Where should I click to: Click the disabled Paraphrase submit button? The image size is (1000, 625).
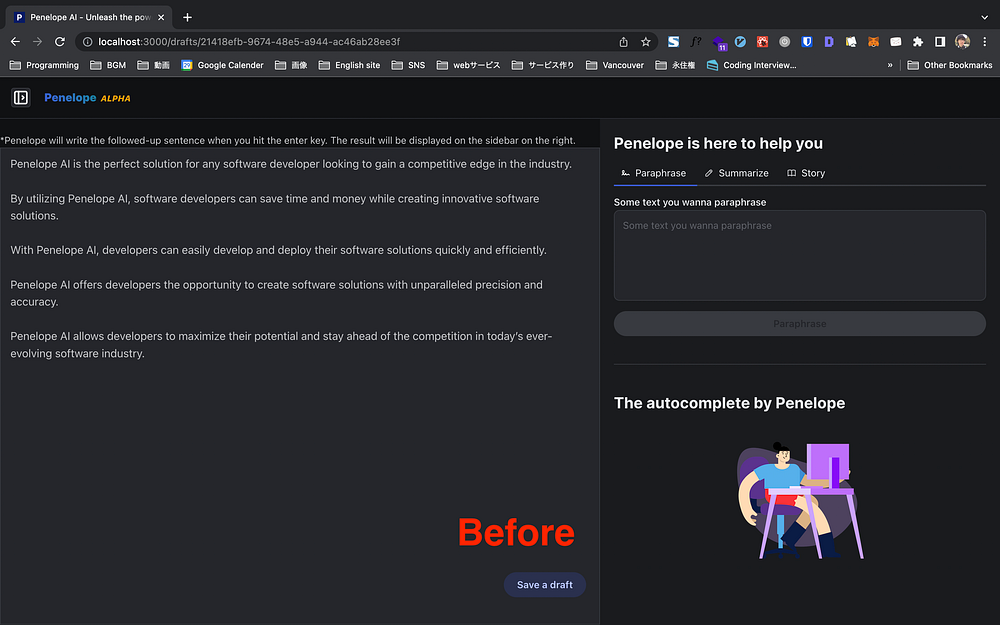coord(800,323)
